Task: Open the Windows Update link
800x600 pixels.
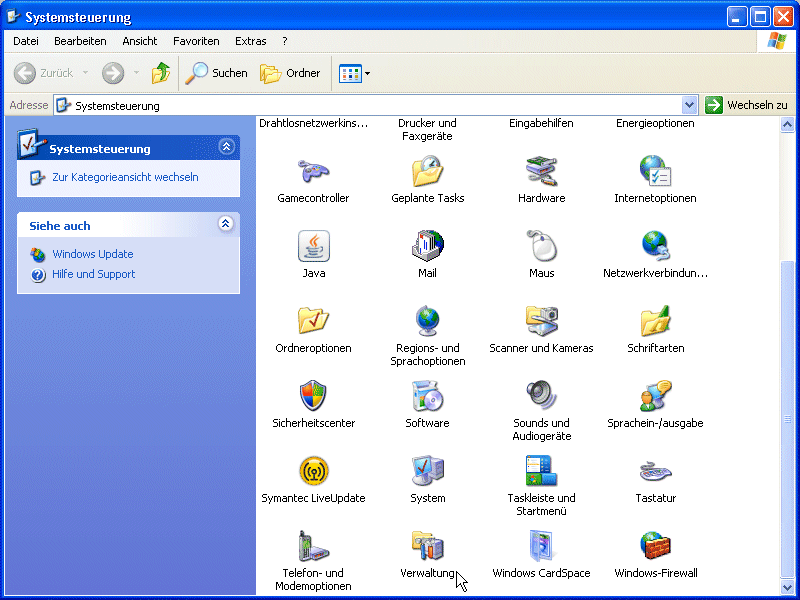Action: [x=93, y=254]
